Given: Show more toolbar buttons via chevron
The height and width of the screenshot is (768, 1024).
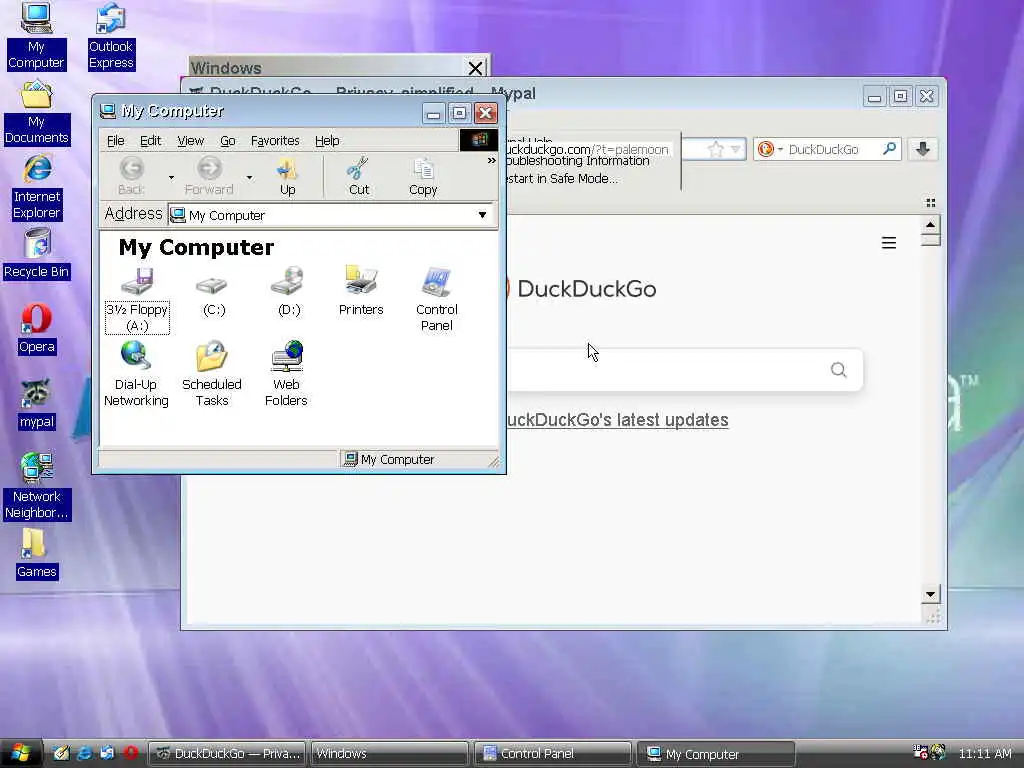Looking at the screenshot, I should point(491,161).
